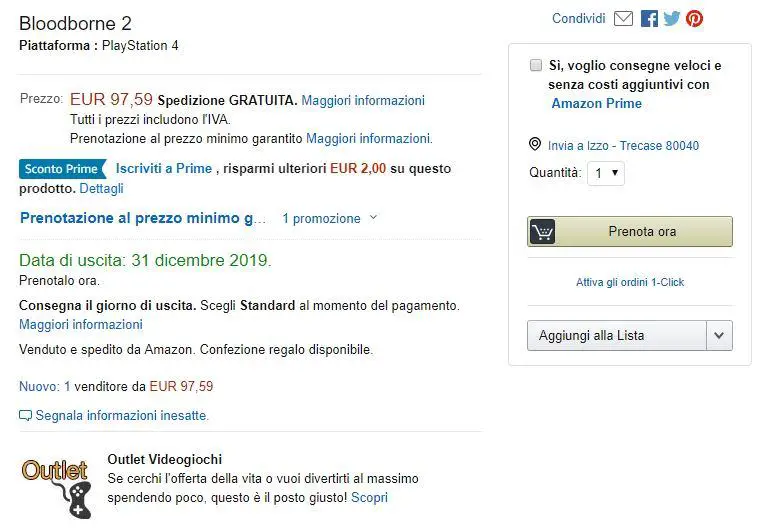Share on Facebook icon
Screen dimensions: 763x532
649,19
